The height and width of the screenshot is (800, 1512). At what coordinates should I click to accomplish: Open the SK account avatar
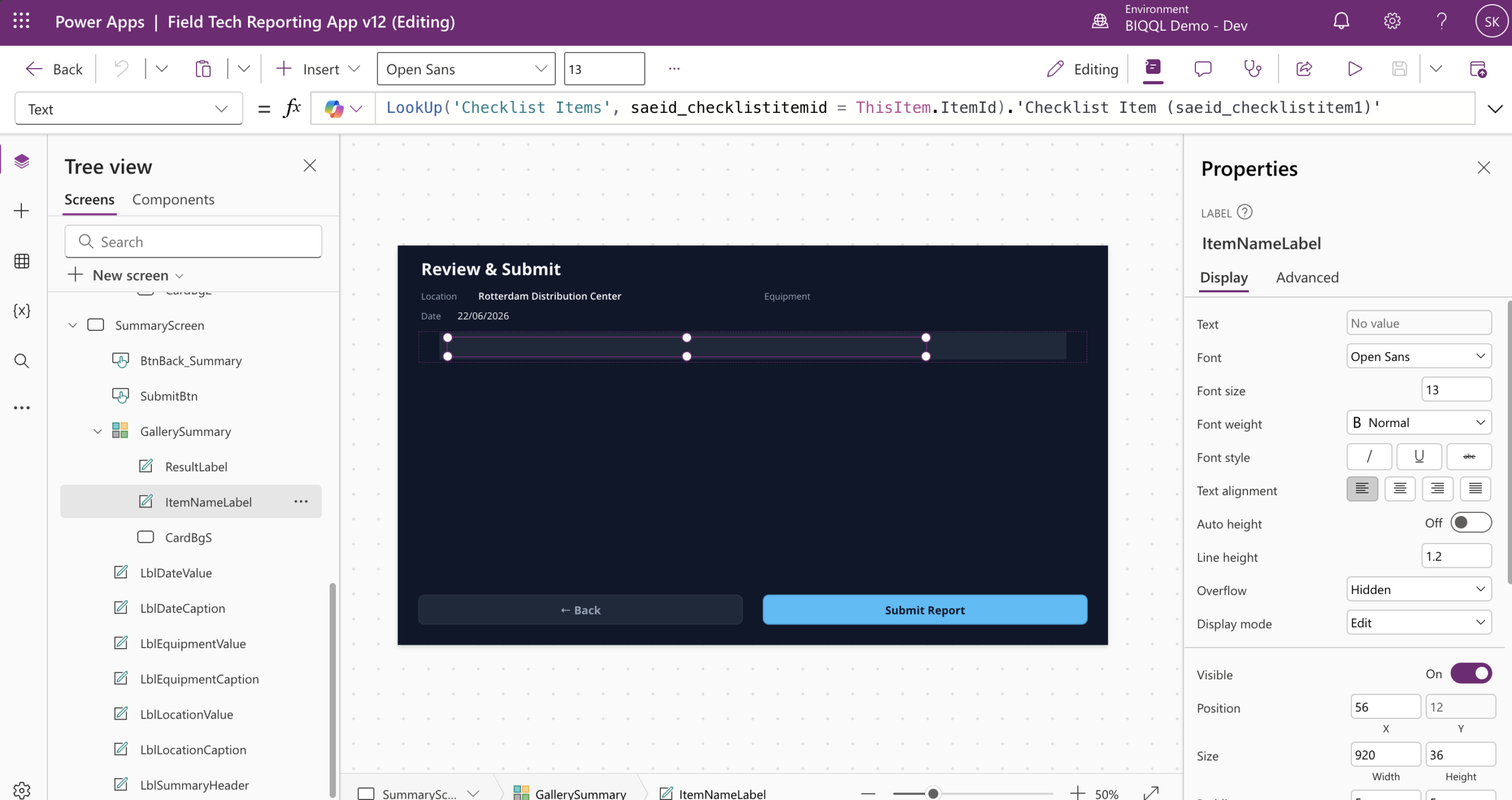[1491, 21]
